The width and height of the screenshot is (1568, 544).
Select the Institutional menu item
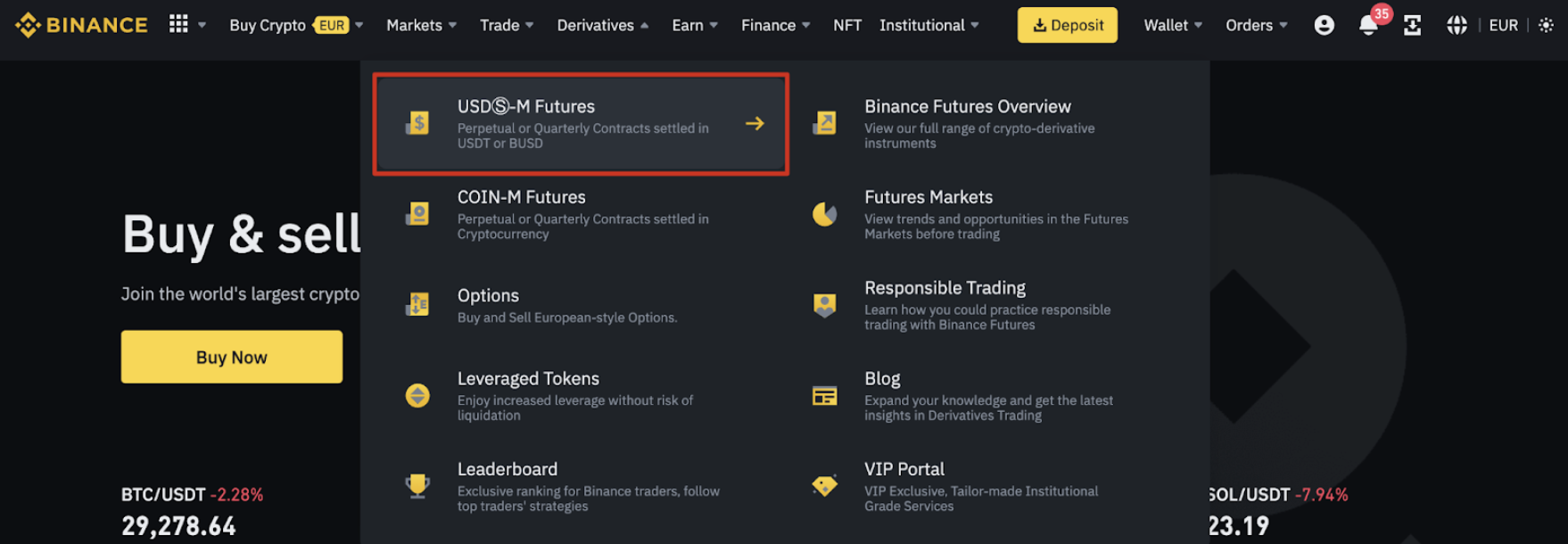922,25
